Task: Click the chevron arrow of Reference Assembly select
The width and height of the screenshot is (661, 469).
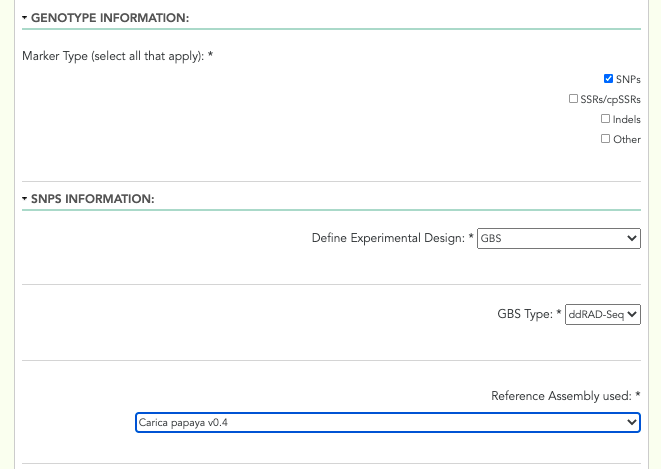Action: 631,423
